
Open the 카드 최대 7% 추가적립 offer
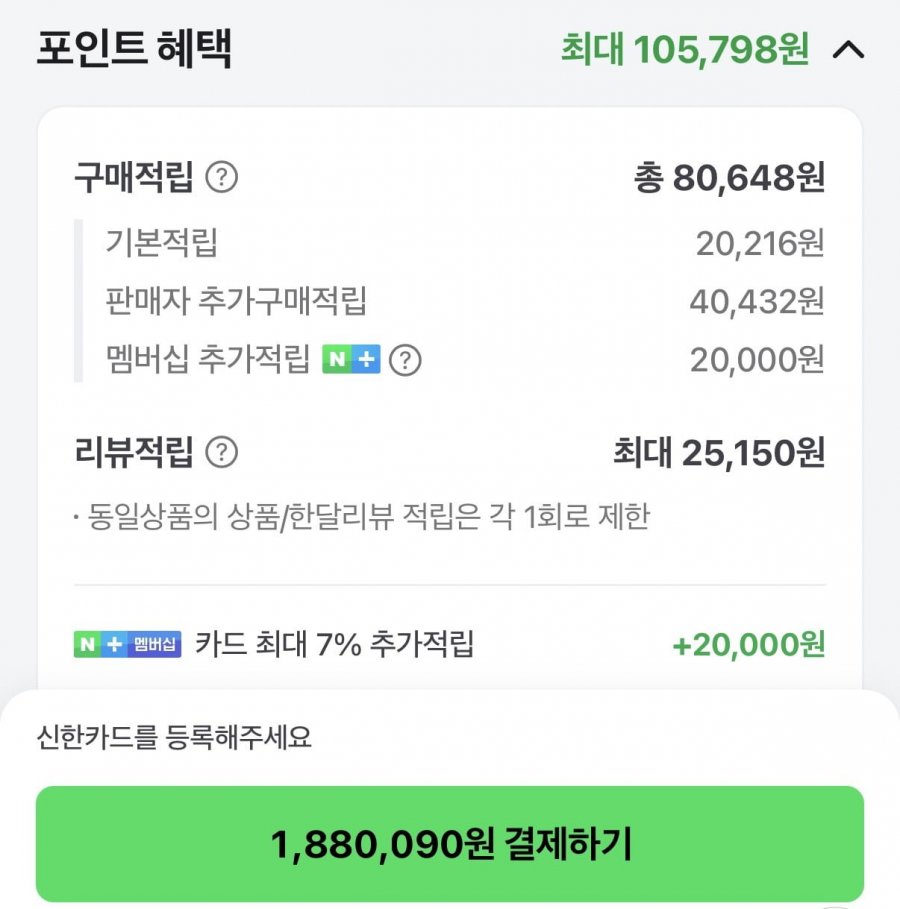pos(334,644)
